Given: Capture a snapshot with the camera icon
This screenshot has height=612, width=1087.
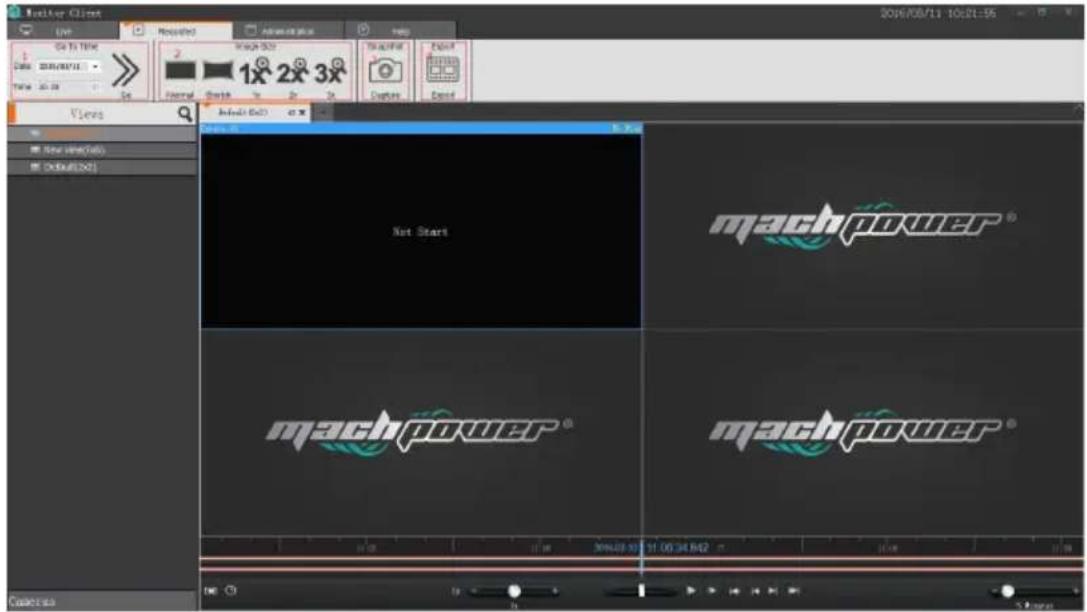Looking at the screenshot, I should 385,71.
